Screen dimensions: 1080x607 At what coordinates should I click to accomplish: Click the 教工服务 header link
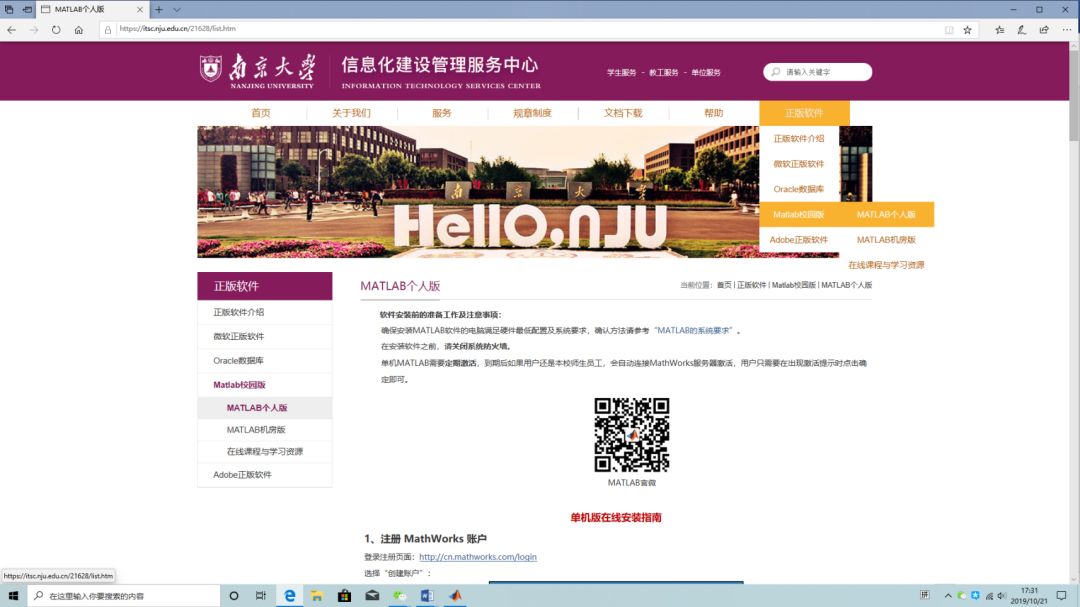tap(663, 72)
